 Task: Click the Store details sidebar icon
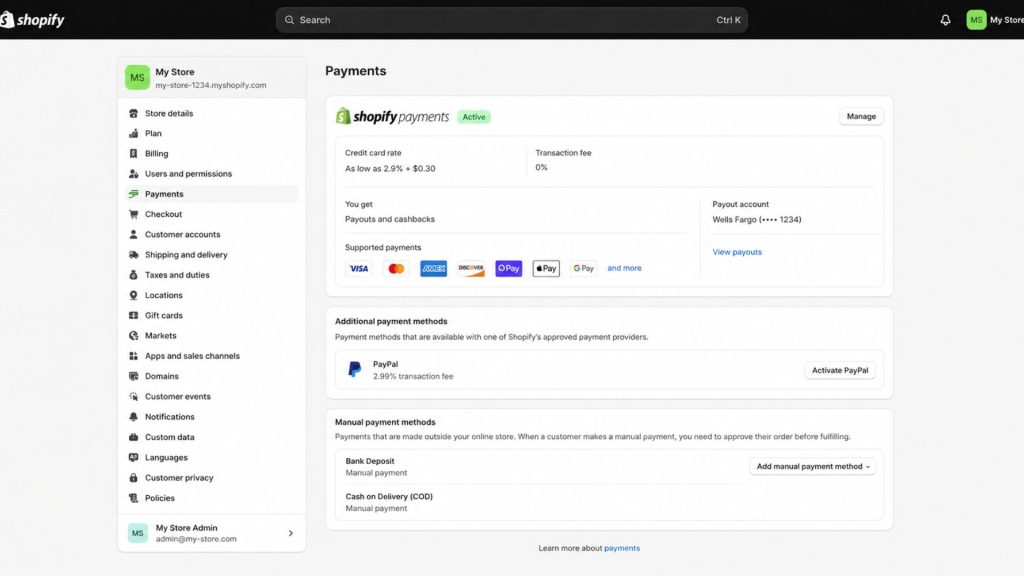click(x=133, y=113)
